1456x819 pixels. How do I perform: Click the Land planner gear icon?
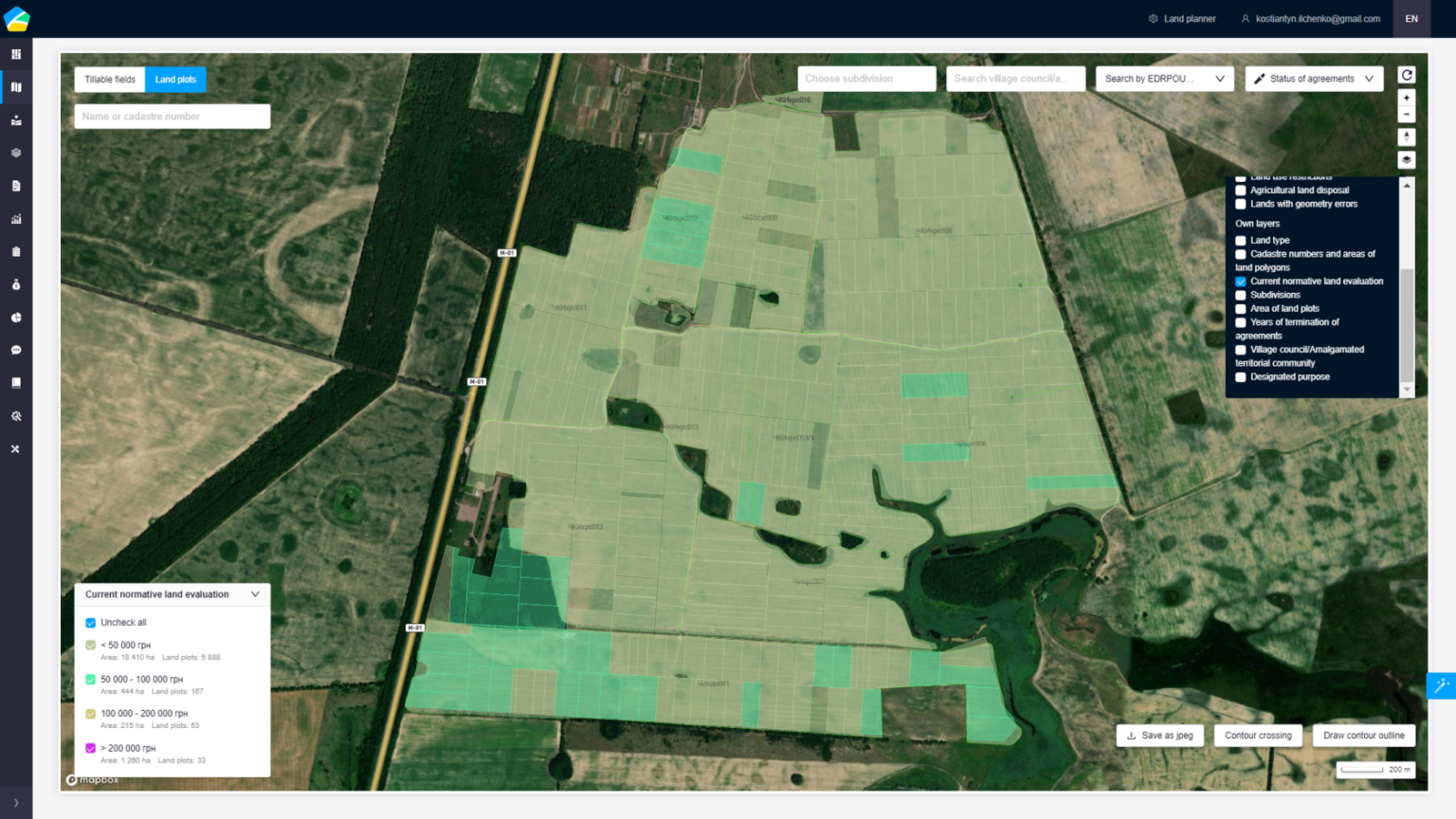tap(1154, 19)
